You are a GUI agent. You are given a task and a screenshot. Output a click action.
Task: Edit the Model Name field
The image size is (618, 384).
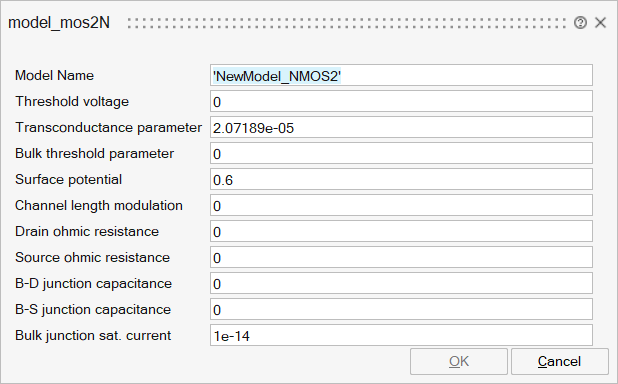pos(401,75)
